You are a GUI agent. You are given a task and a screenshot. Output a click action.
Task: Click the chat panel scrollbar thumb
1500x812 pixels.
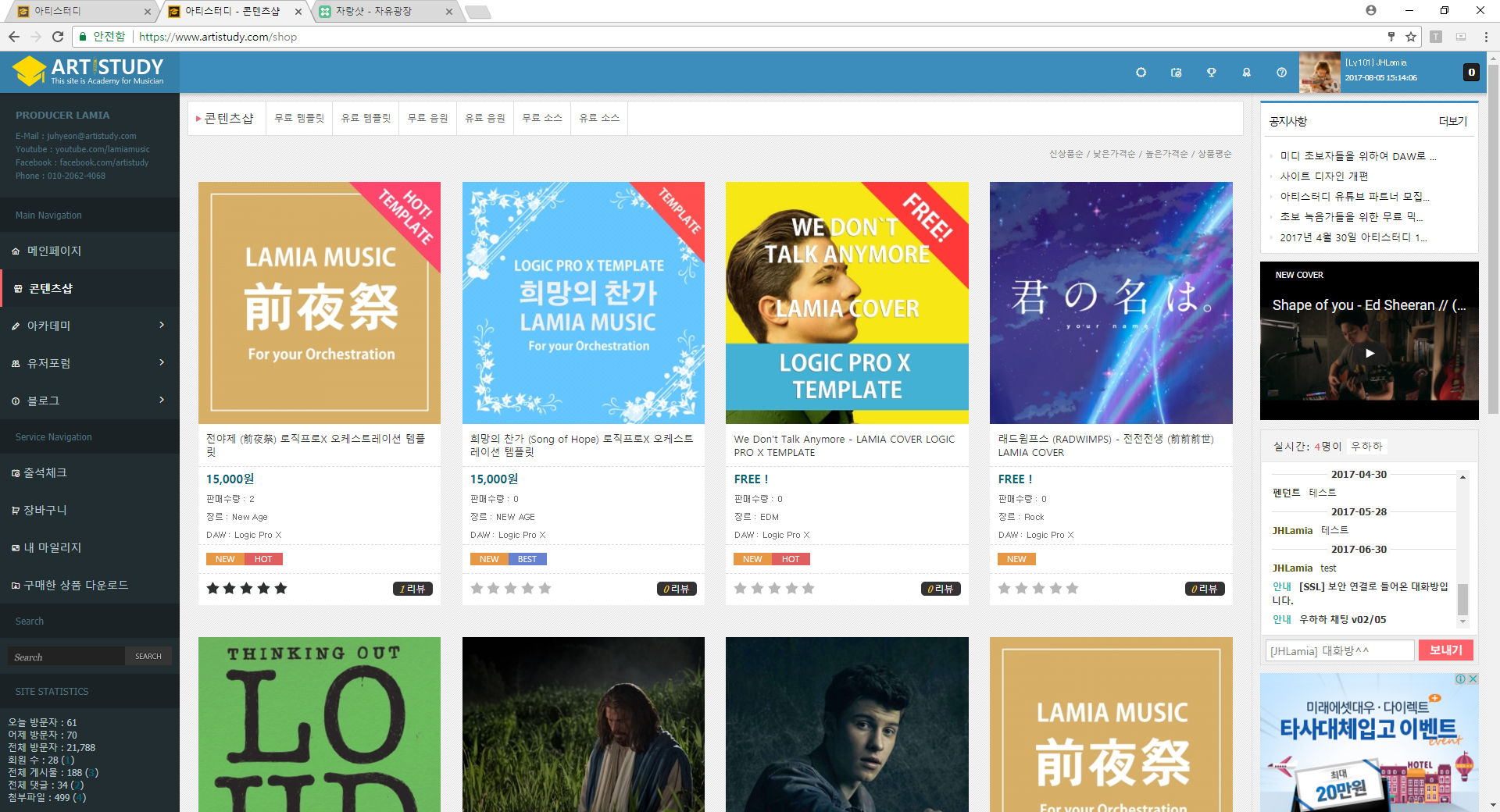(x=1462, y=600)
